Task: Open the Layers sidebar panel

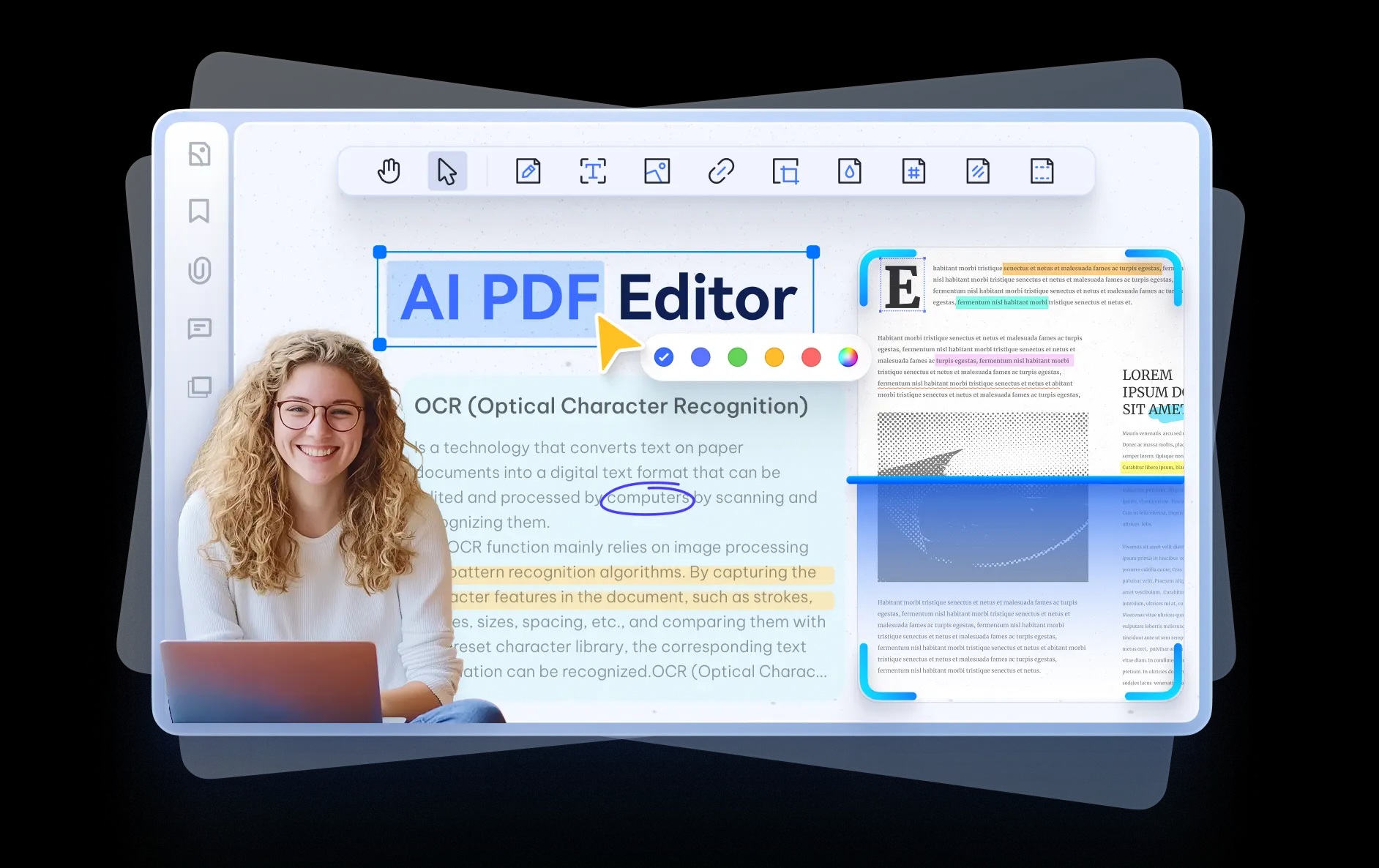Action: click(x=199, y=386)
